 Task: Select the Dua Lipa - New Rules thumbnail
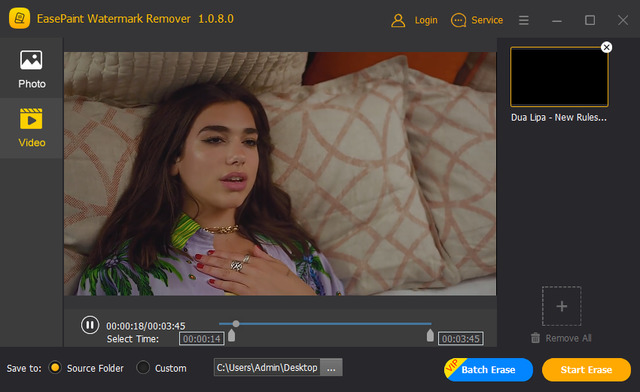559,77
